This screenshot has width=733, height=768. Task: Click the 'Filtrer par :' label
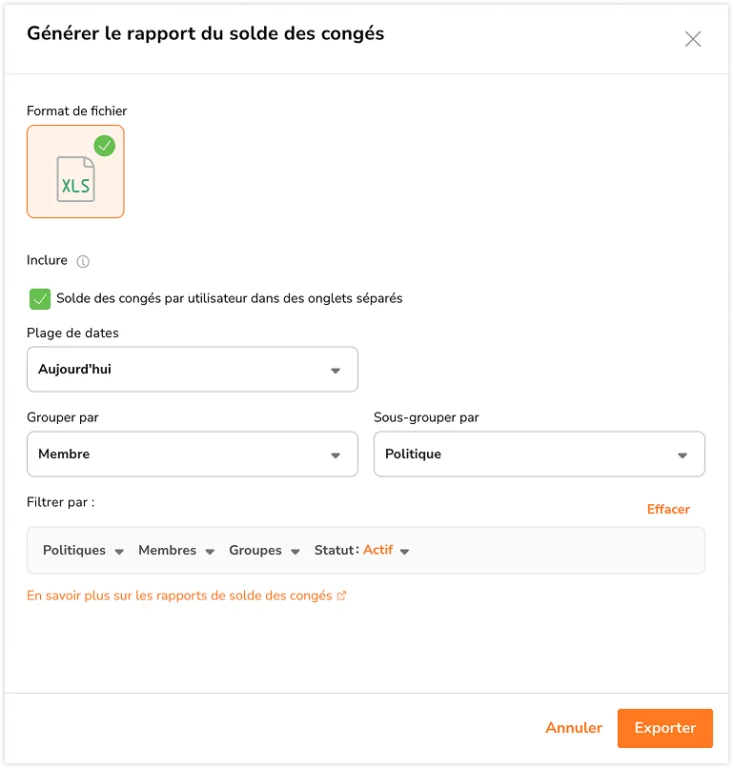pyautogui.click(x=61, y=503)
